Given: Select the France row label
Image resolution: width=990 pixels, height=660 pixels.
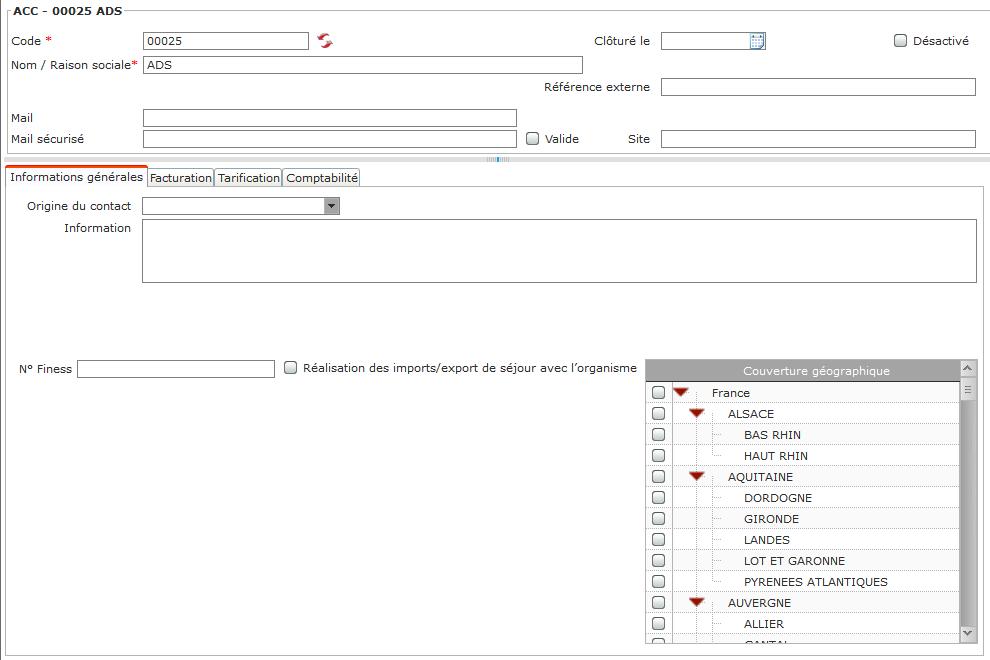Looking at the screenshot, I should tap(731, 393).
